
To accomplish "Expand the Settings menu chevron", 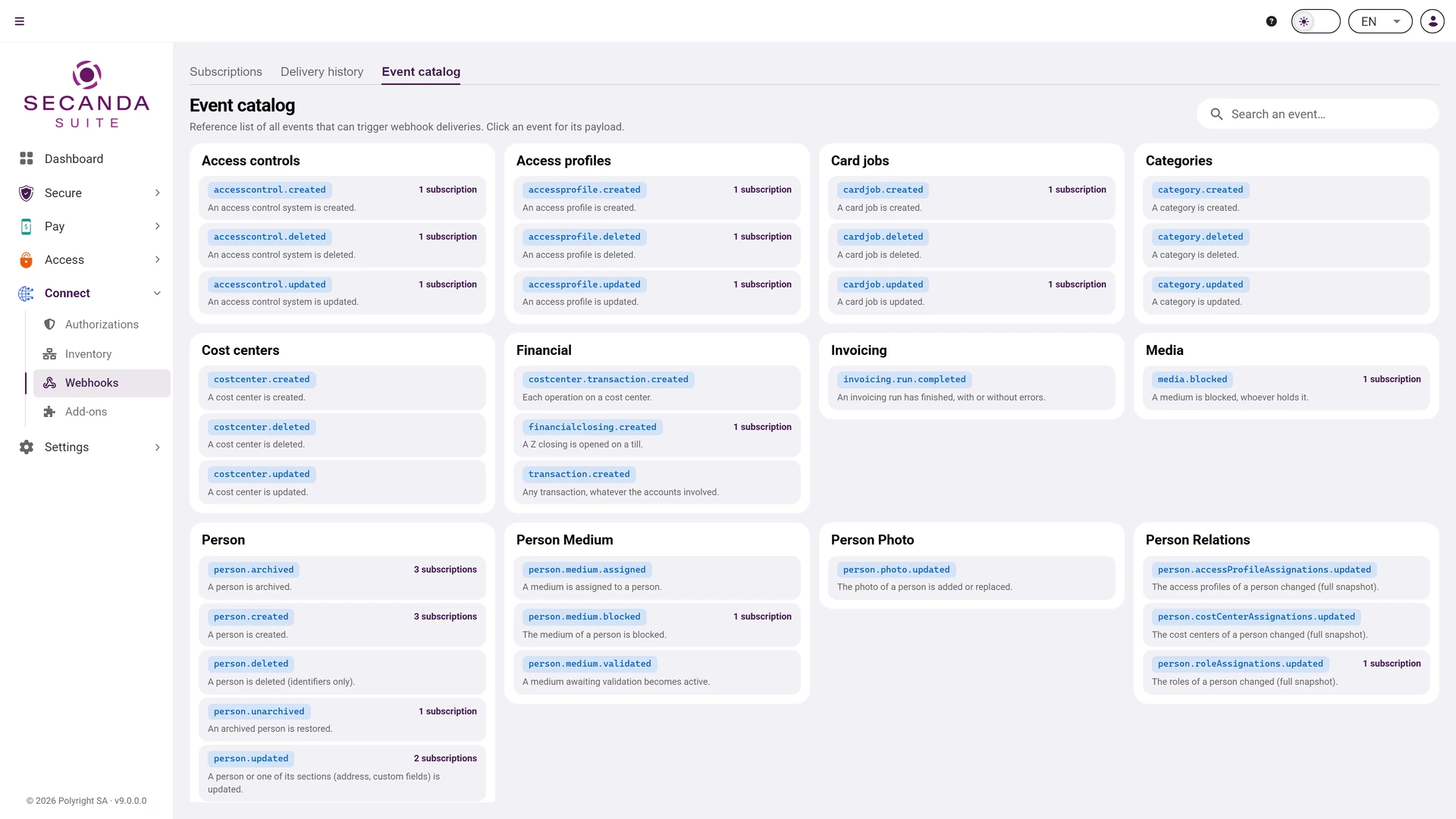I will (x=157, y=447).
